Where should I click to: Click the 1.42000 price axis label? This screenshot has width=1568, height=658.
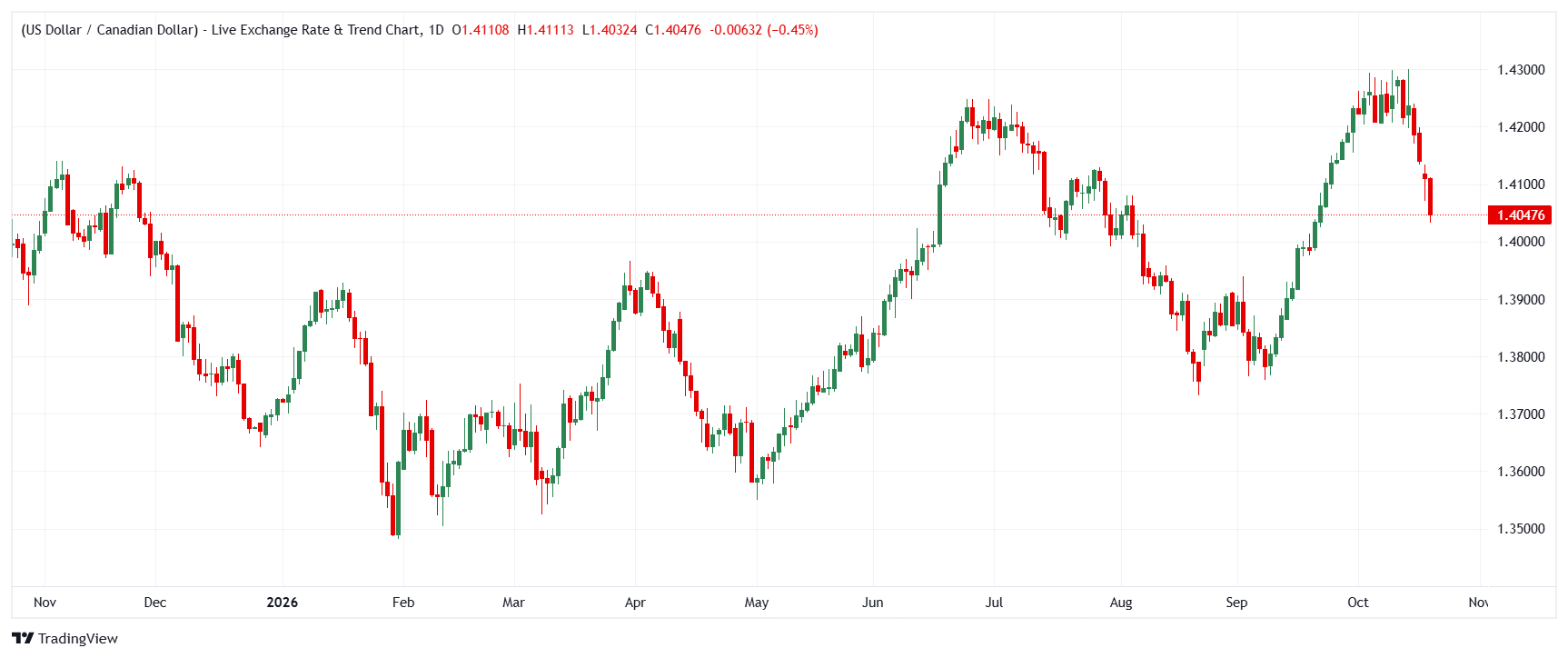pos(1521,127)
